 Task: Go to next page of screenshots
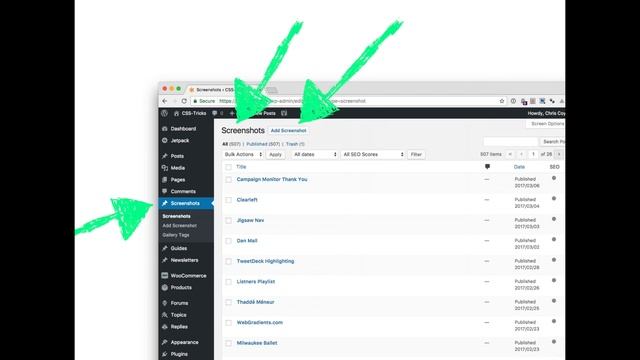tap(559, 154)
